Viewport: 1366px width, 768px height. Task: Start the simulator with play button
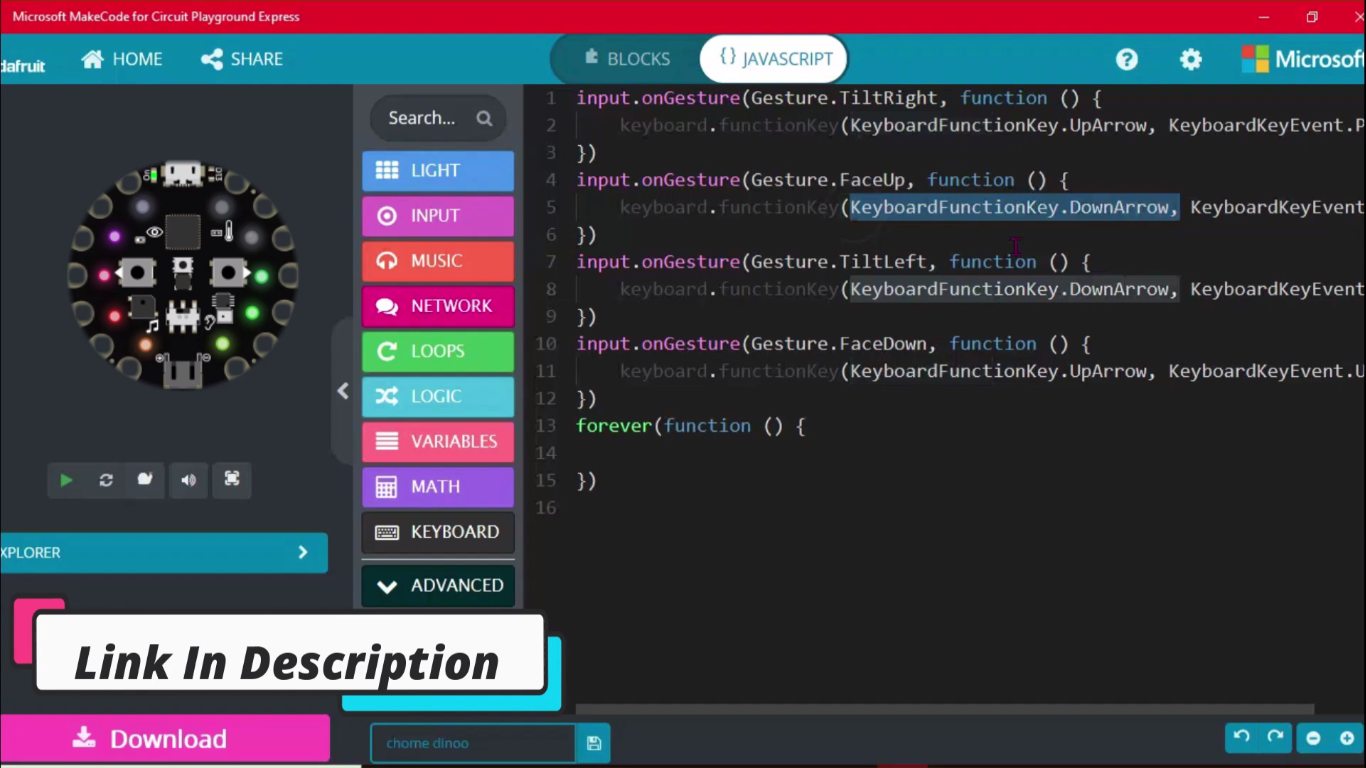[x=66, y=480]
